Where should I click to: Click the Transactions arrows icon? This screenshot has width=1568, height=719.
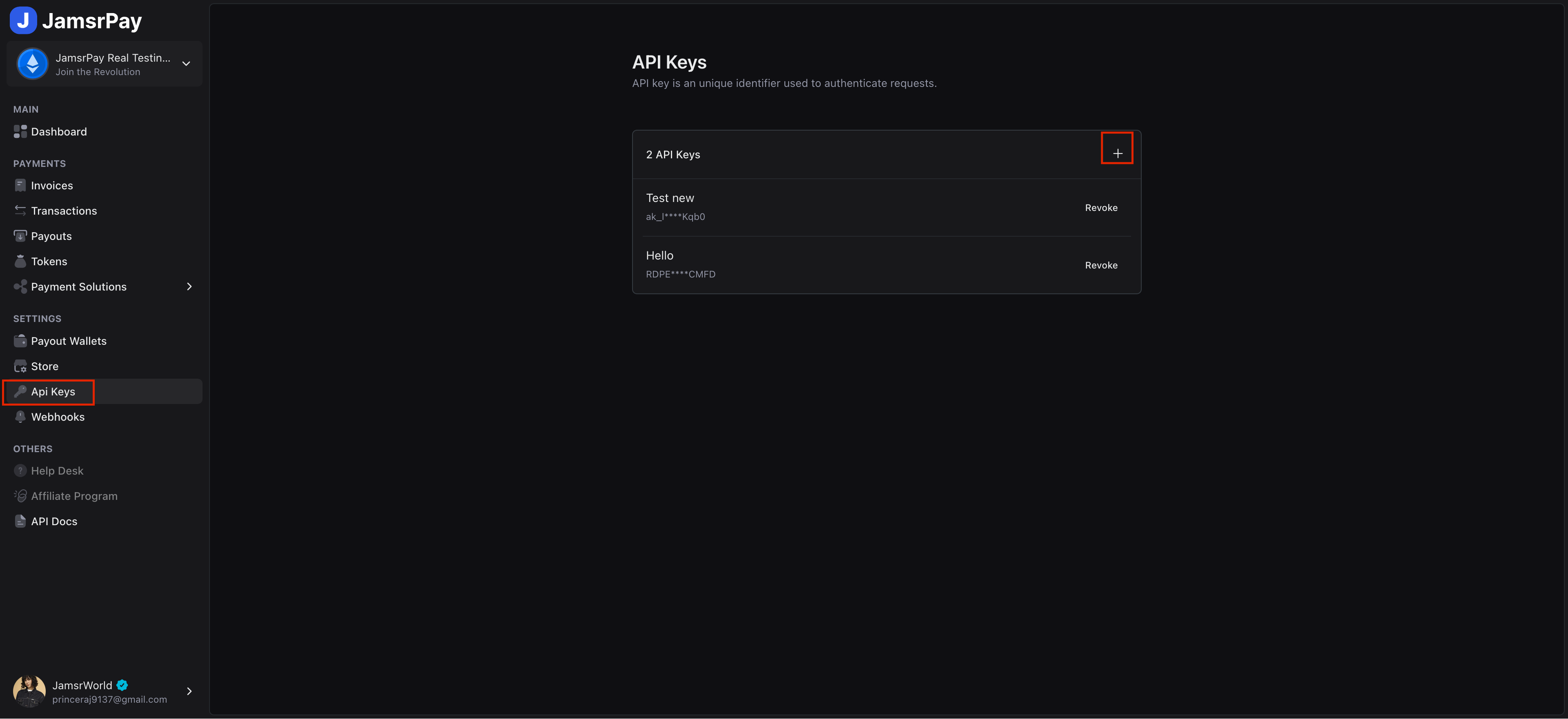coord(20,211)
